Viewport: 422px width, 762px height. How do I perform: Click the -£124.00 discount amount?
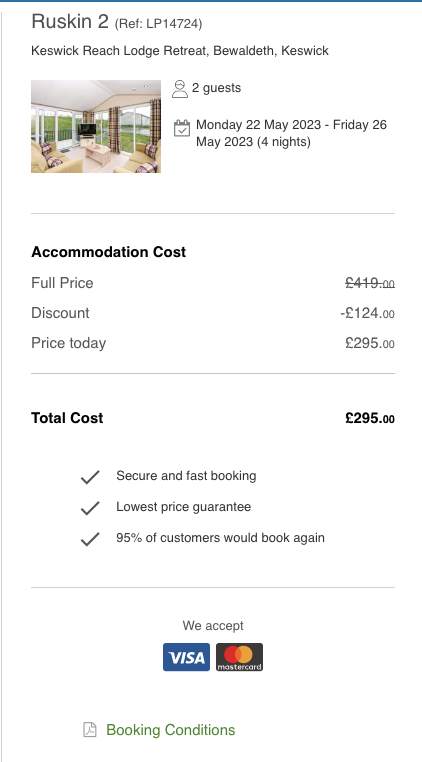pyautogui.click(x=368, y=313)
